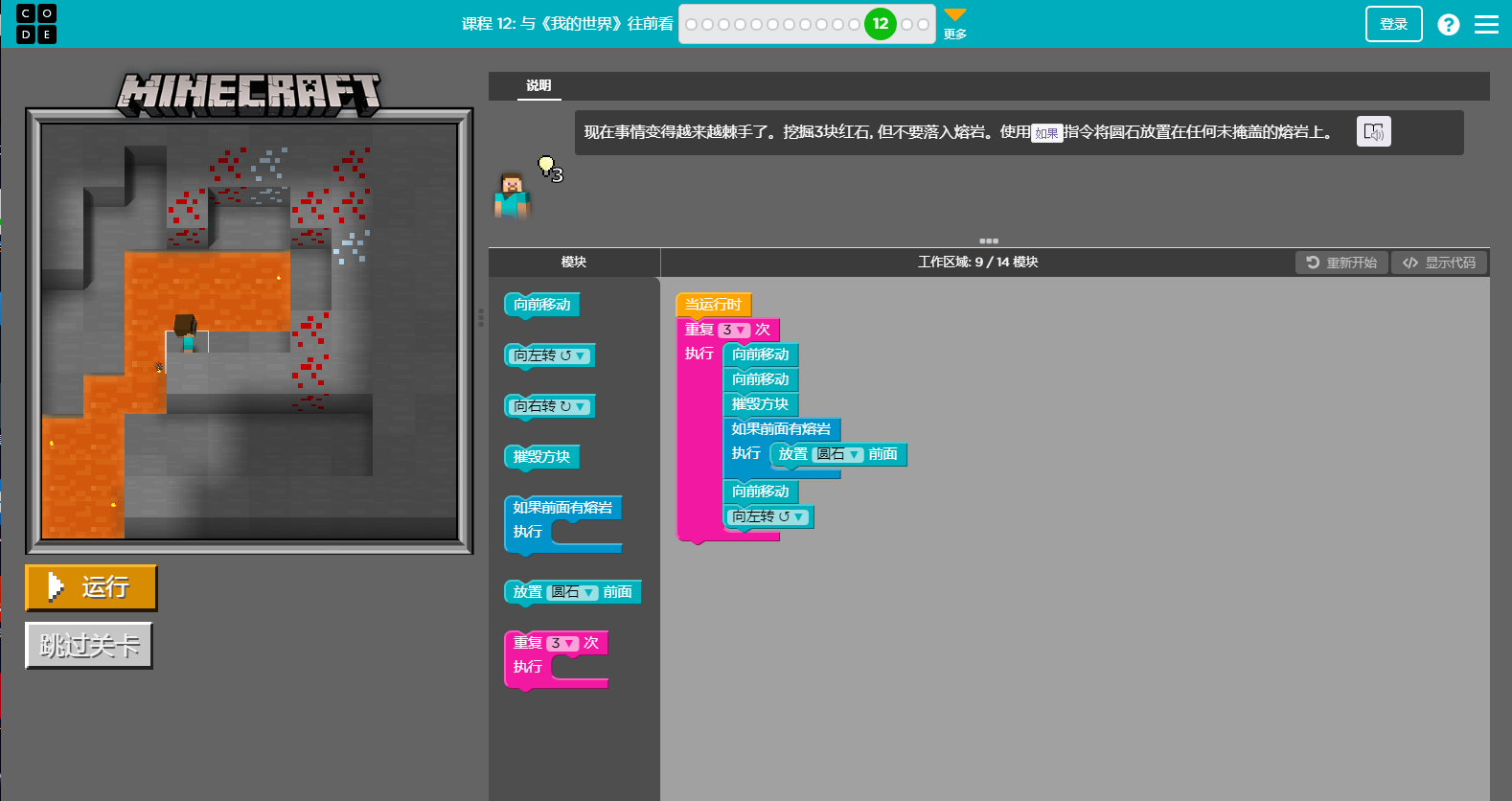The image size is (1512, 801).
Task: Click the course title 课程 12 text
Action: 567,24
